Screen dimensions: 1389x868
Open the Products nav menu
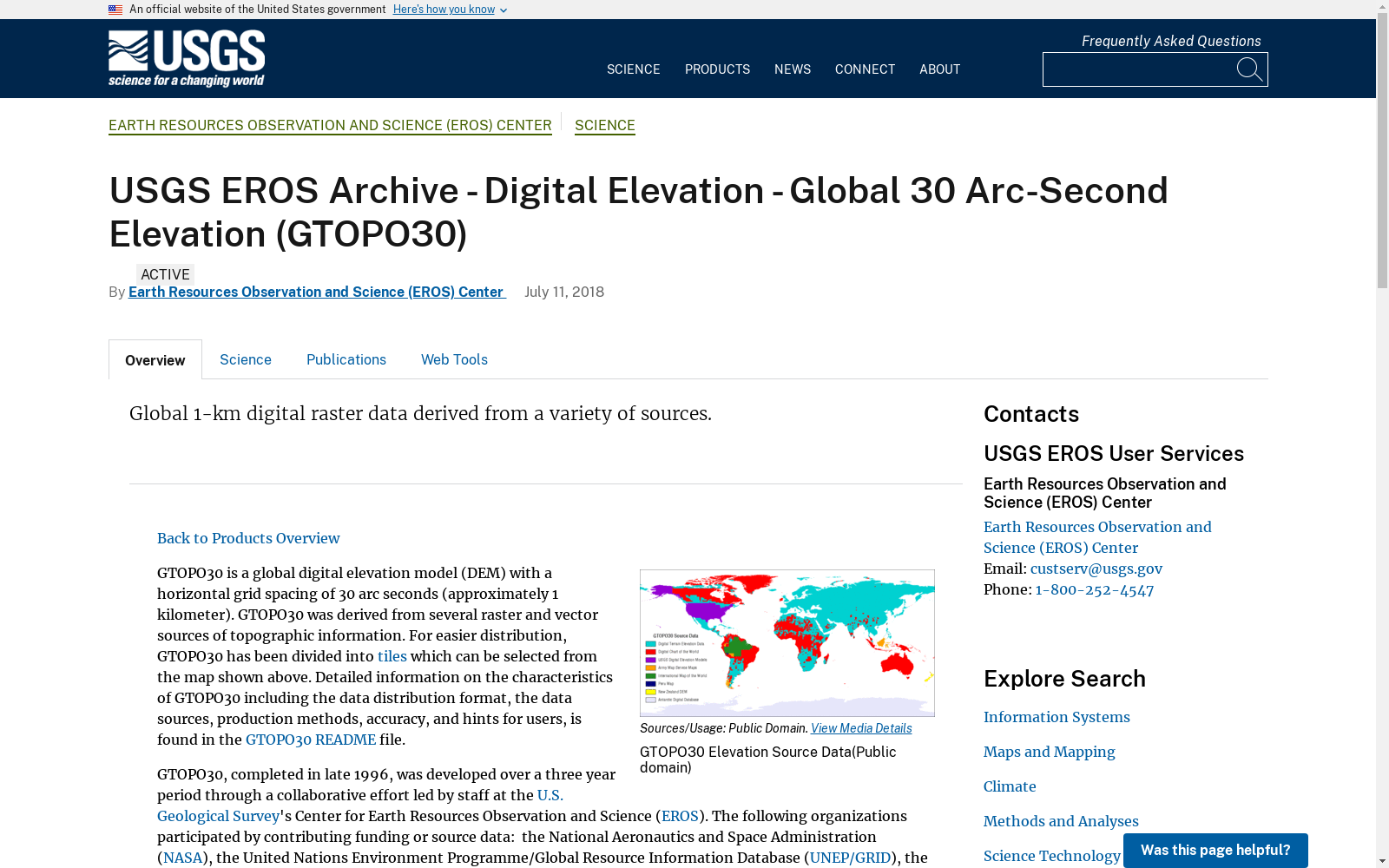pos(717,69)
